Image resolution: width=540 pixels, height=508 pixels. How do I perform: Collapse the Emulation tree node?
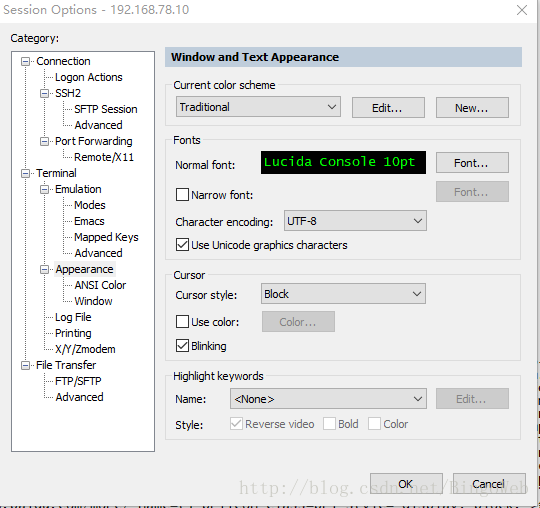click(x=44, y=189)
